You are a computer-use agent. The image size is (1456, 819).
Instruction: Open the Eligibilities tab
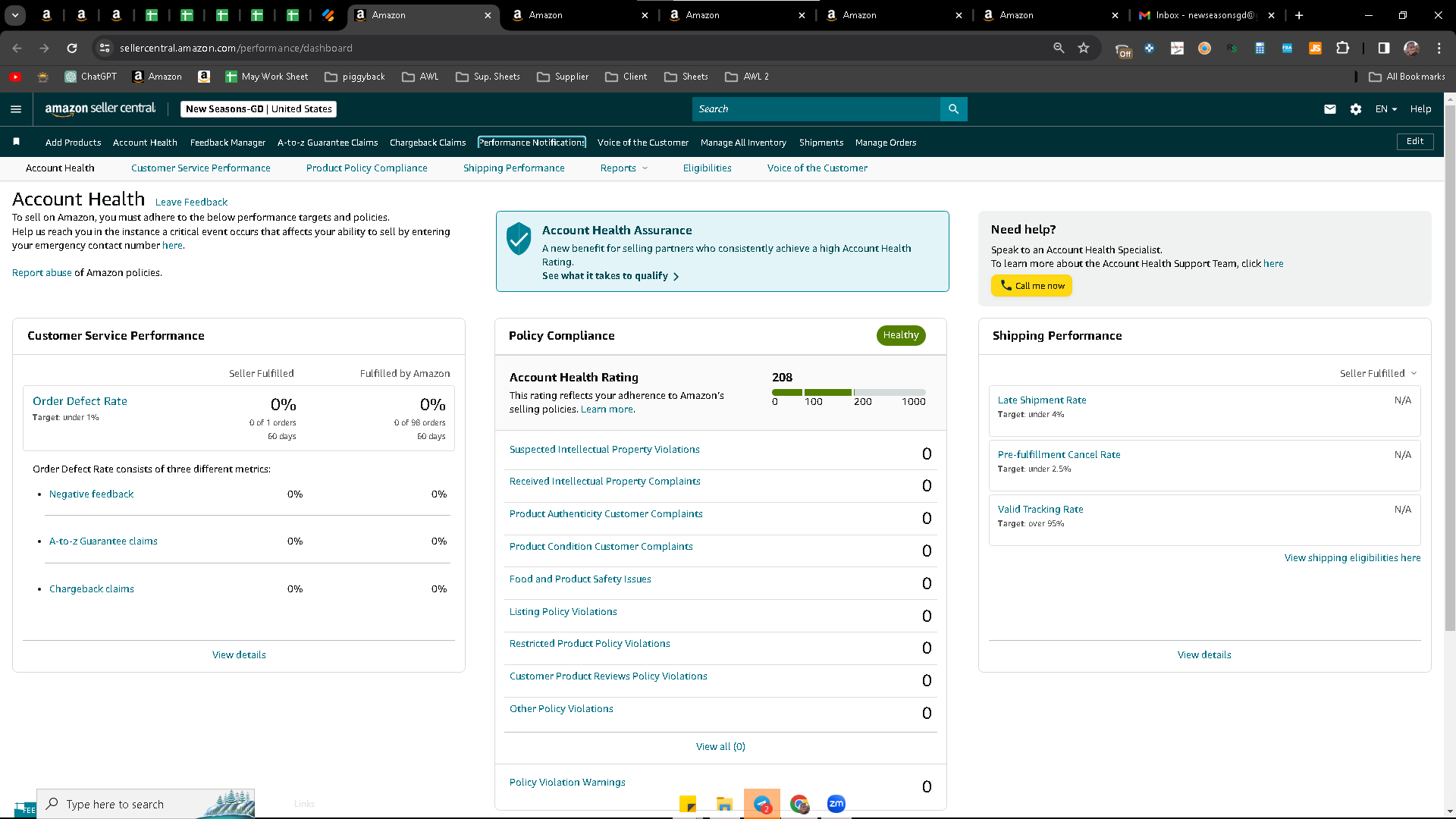point(708,168)
